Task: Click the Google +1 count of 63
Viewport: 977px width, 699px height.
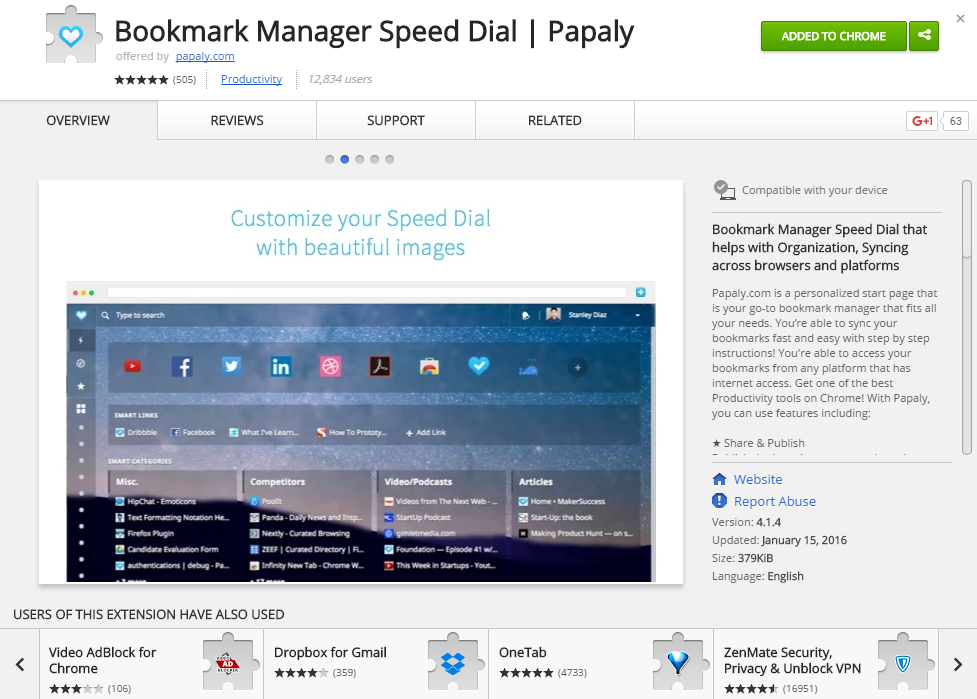Action: coord(956,121)
